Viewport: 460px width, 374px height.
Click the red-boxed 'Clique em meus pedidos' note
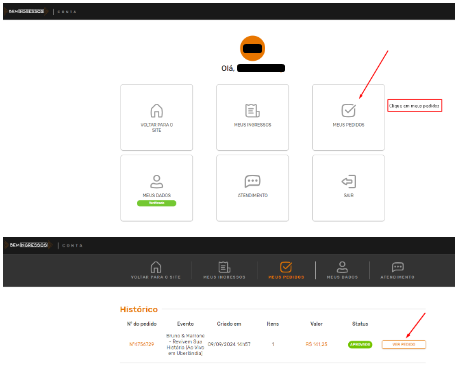tap(414, 106)
